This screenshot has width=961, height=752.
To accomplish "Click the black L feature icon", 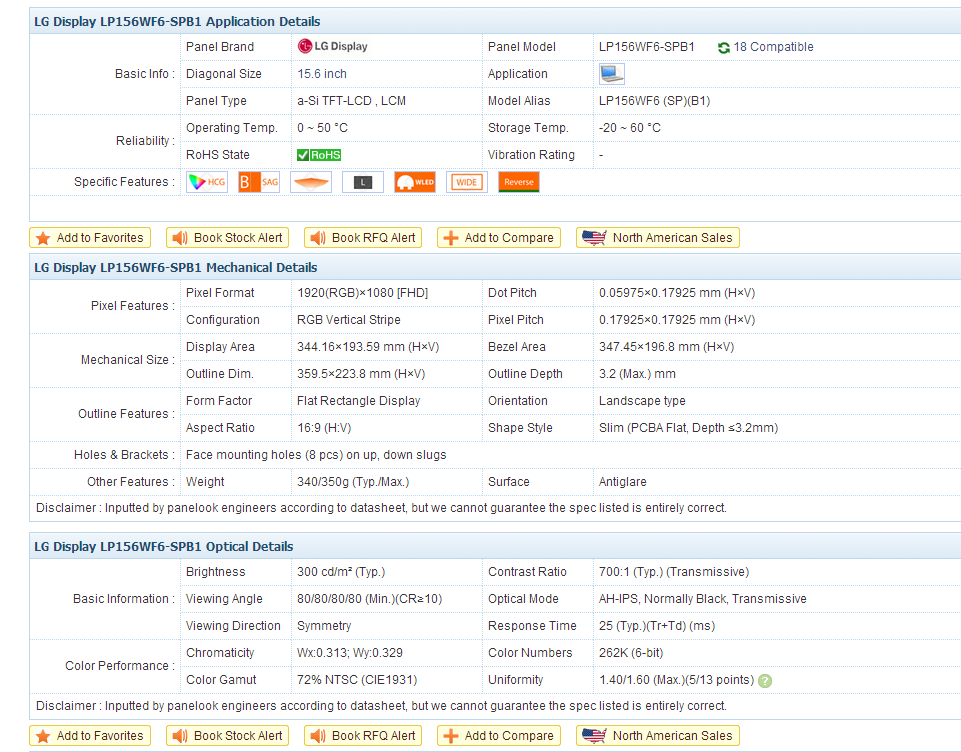I will tap(363, 182).
